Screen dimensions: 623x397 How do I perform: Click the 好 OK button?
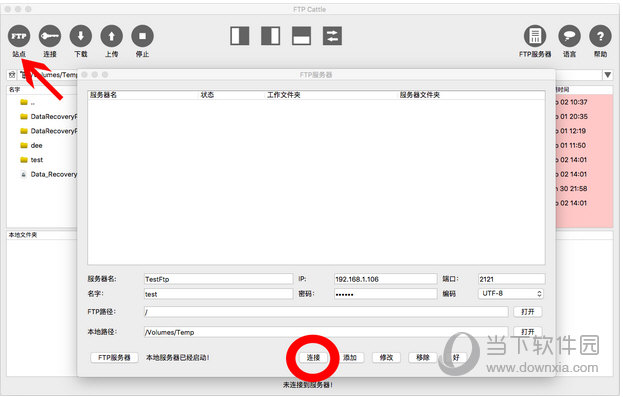[456, 357]
